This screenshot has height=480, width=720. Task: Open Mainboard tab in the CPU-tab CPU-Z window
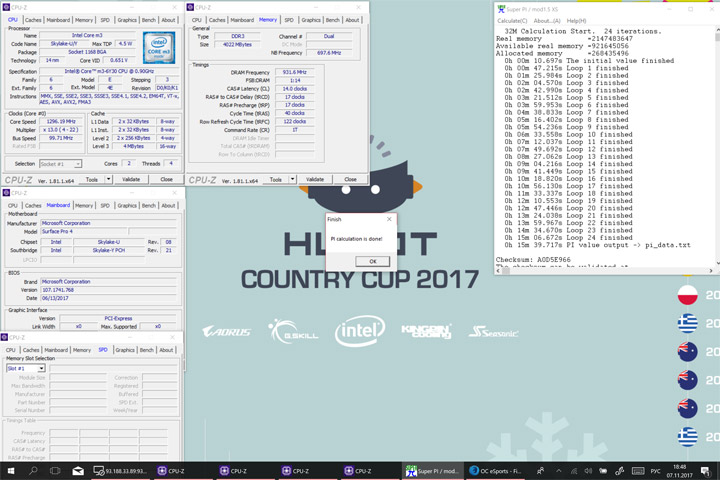(58, 20)
